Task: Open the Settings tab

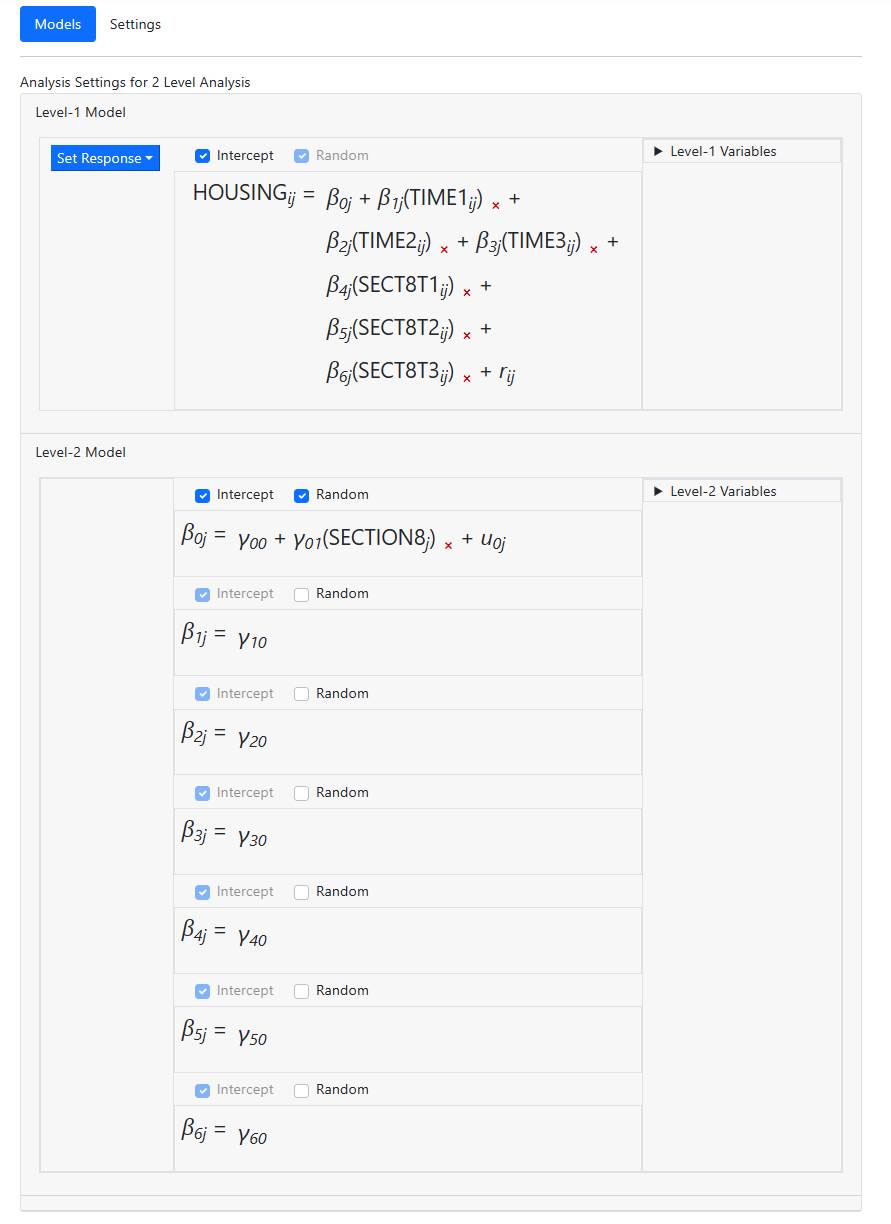Action: (x=135, y=24)
